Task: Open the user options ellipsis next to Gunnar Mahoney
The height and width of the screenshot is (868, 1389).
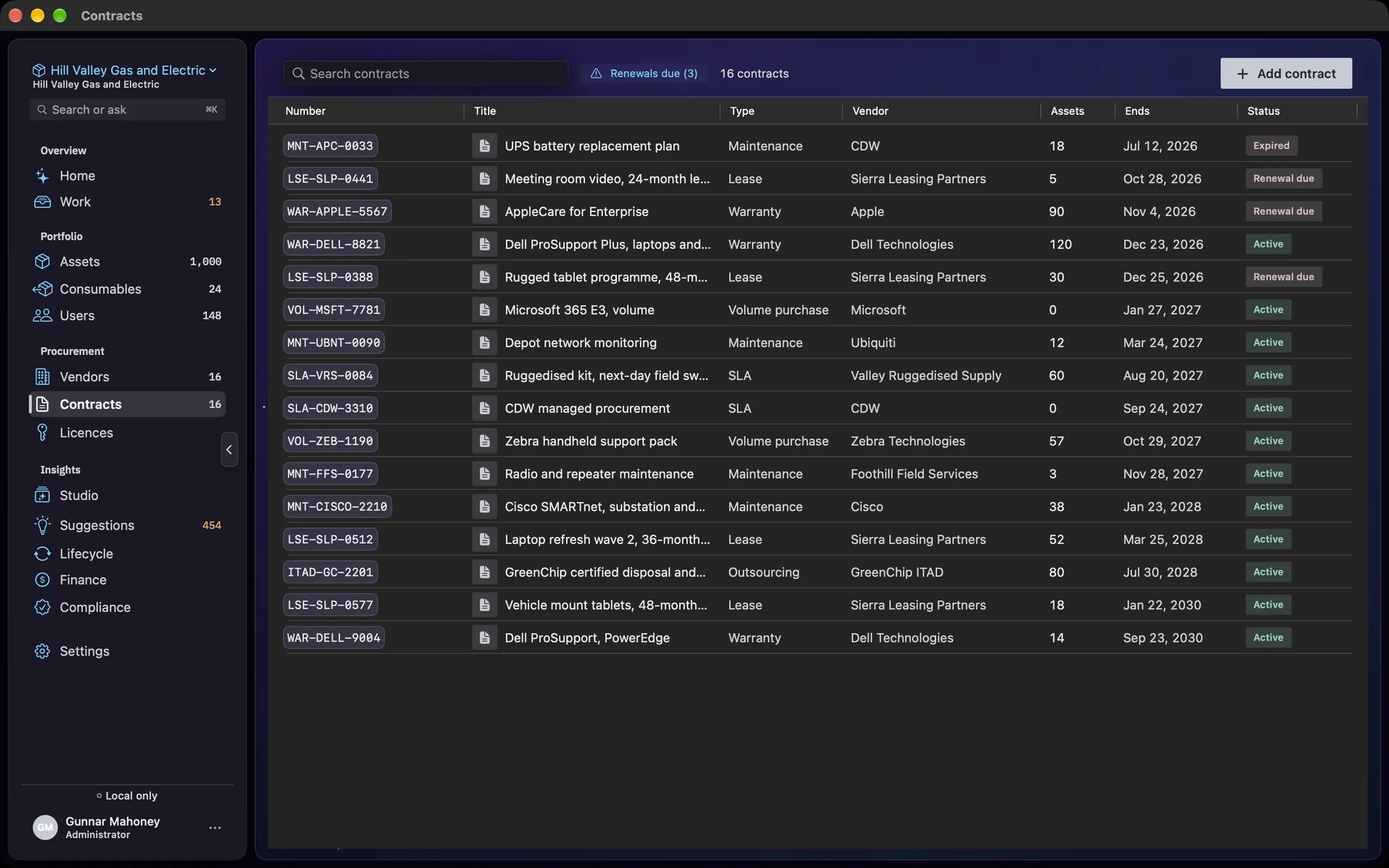Action: [215, 828]
